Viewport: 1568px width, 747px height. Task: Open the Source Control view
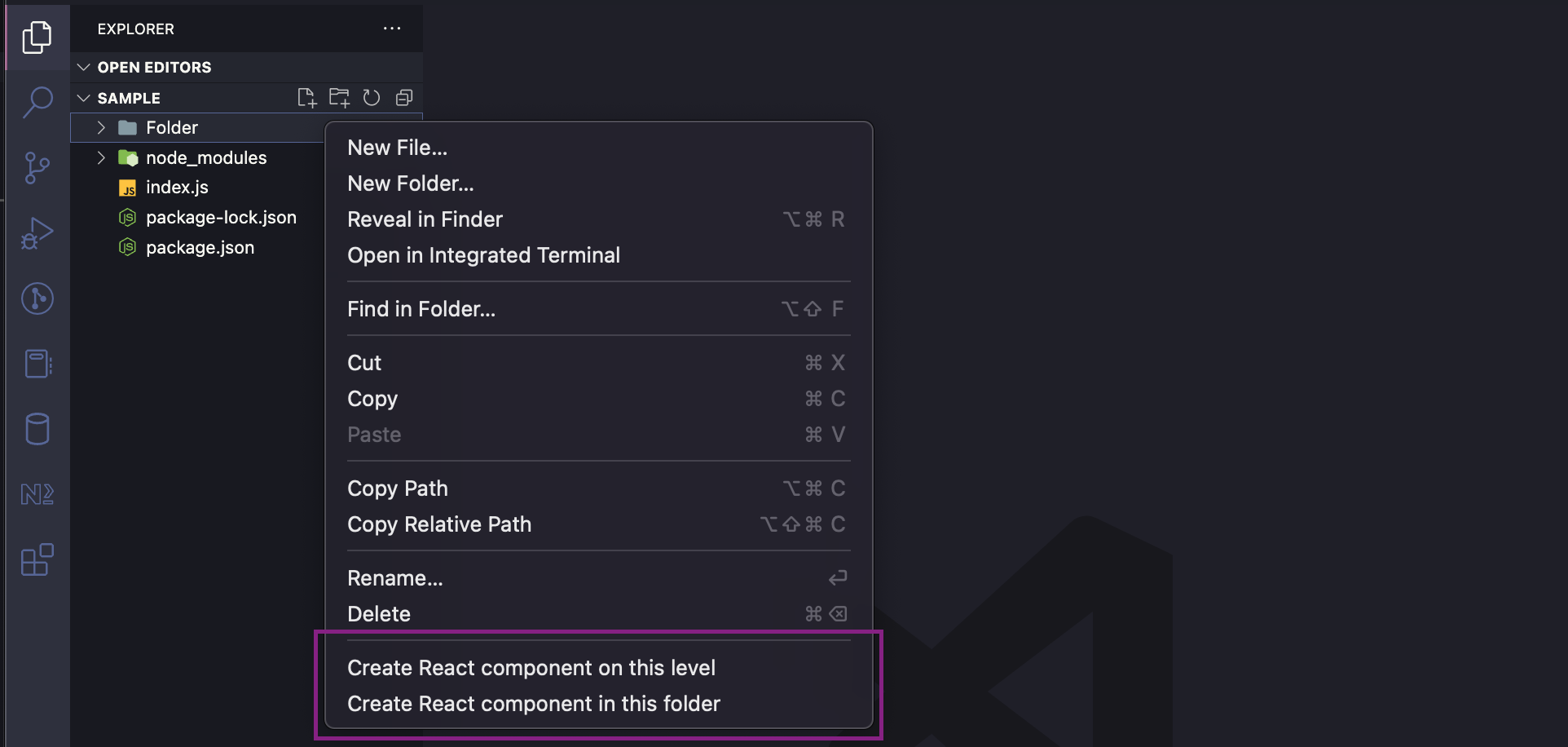click(37, 168)
